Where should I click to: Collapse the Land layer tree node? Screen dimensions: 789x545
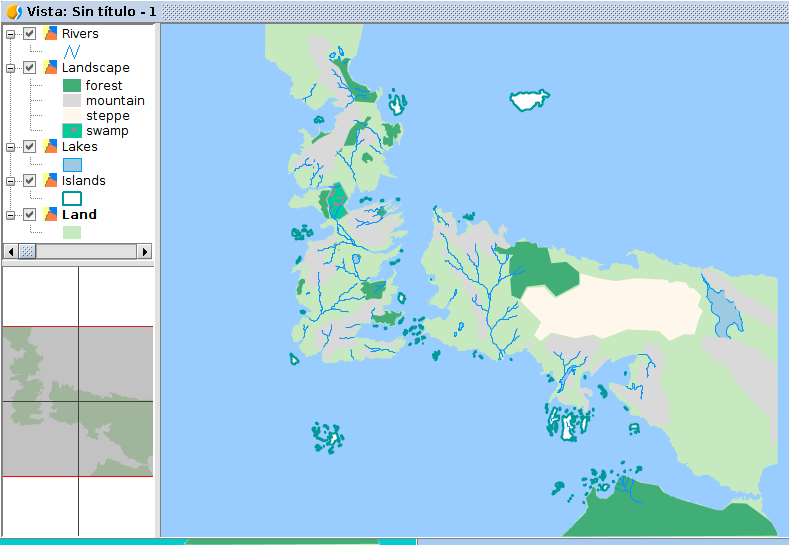(x=11, y=214)
